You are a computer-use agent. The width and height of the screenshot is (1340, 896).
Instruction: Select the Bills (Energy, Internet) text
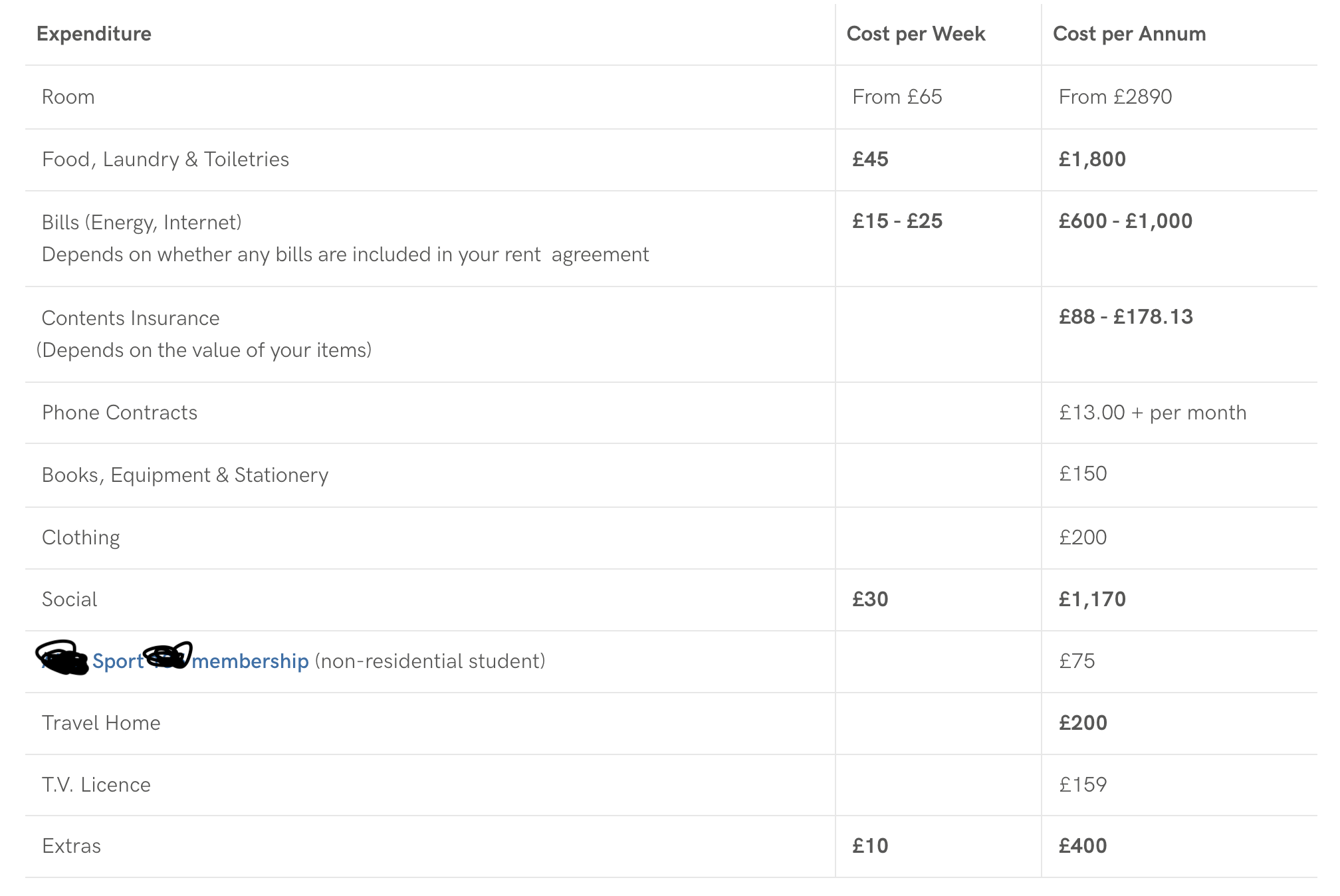pyautogui.click(x=142, y=222)
